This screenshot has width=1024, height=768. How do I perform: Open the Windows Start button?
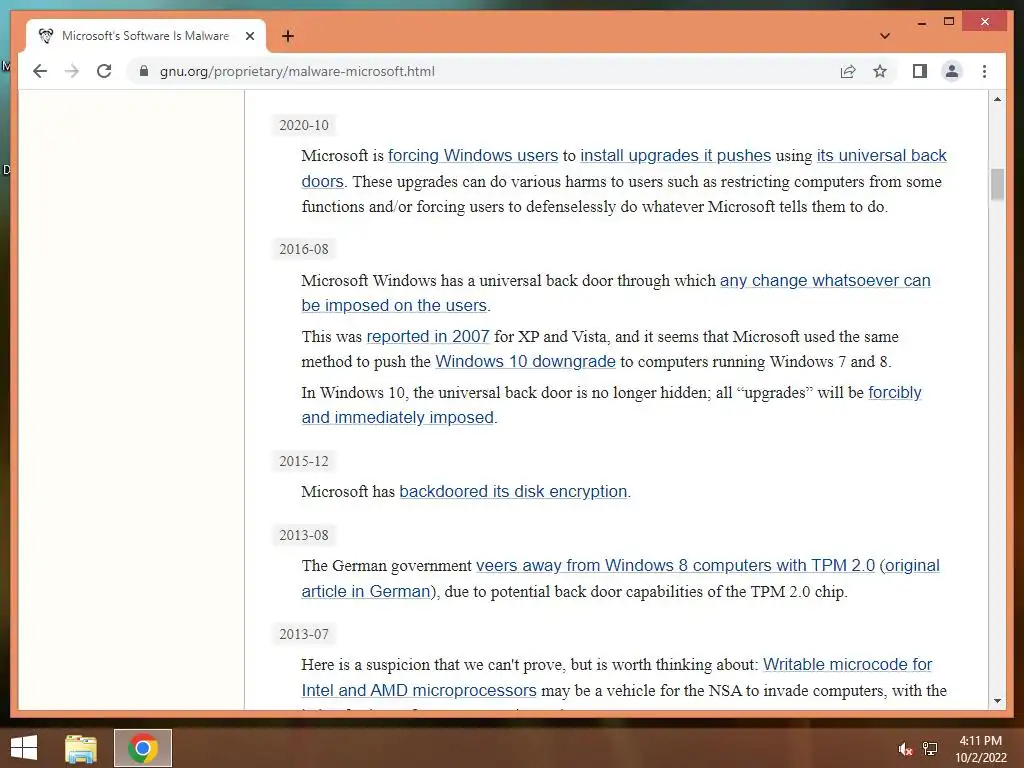tap(24, 748)
